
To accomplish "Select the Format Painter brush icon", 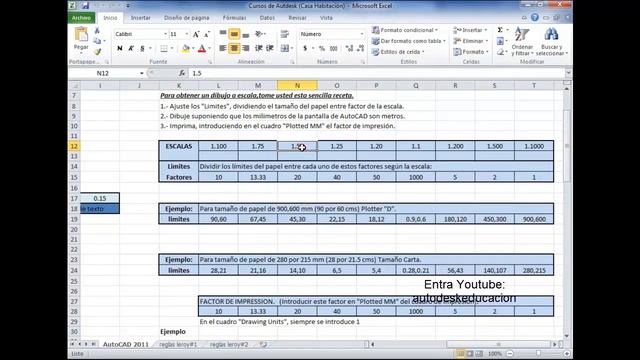I will (97, 51).
